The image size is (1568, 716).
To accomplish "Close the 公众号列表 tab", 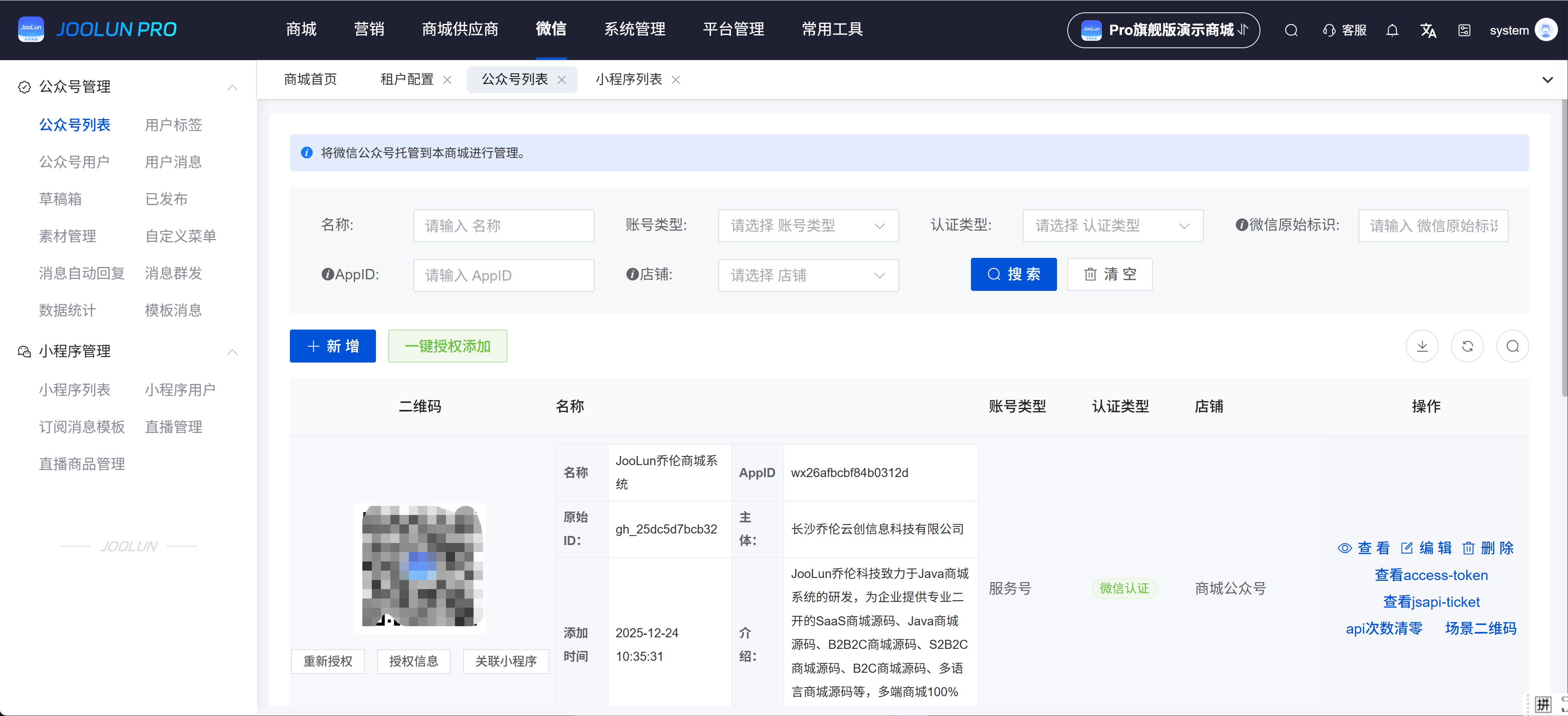I will tap(562, 80).
